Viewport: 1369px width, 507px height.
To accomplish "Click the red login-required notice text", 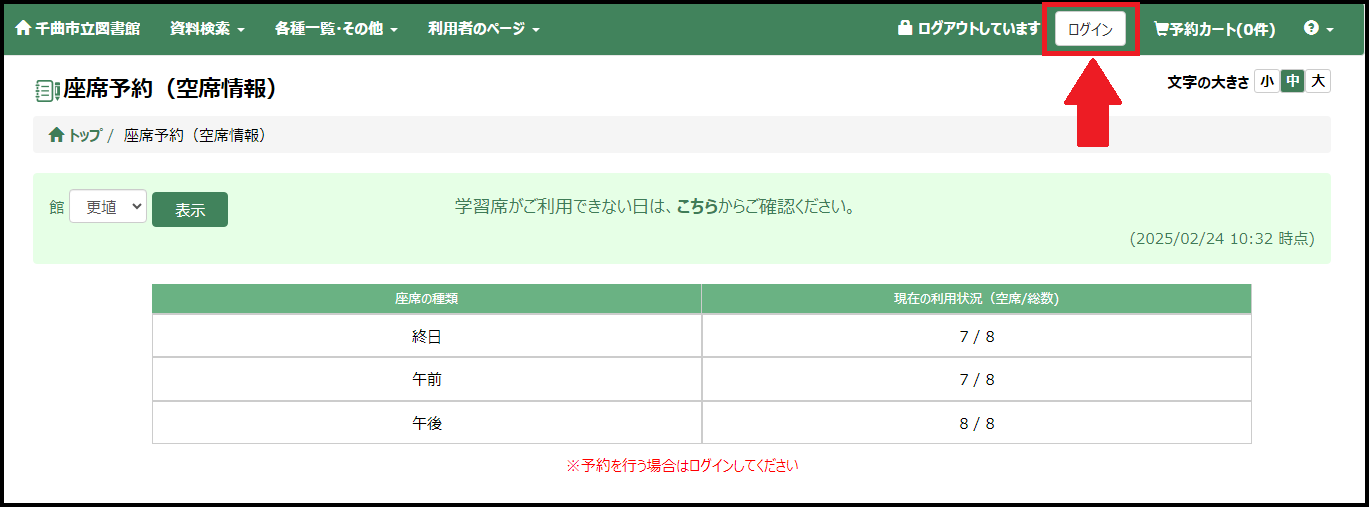I will point(683,465).
